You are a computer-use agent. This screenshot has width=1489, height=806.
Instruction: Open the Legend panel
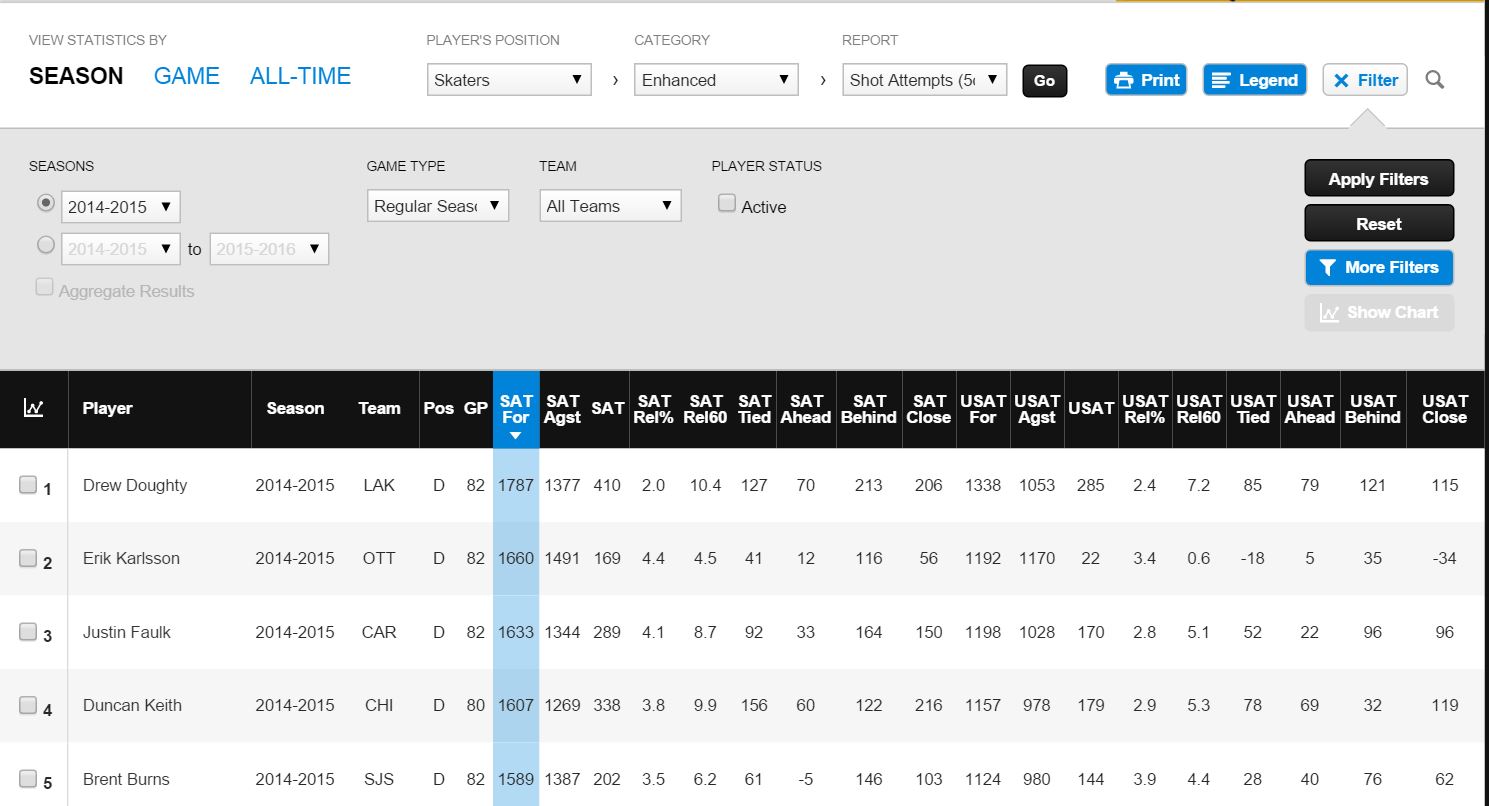pyautogui.click(x=1254, y=80)
